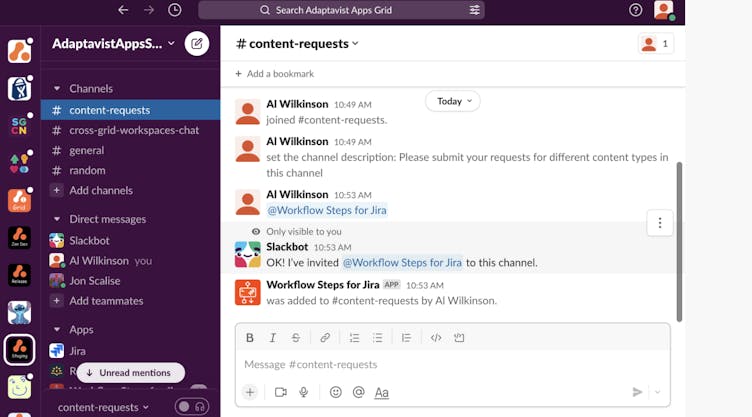Open Slackbot direct message

(130, 240)
